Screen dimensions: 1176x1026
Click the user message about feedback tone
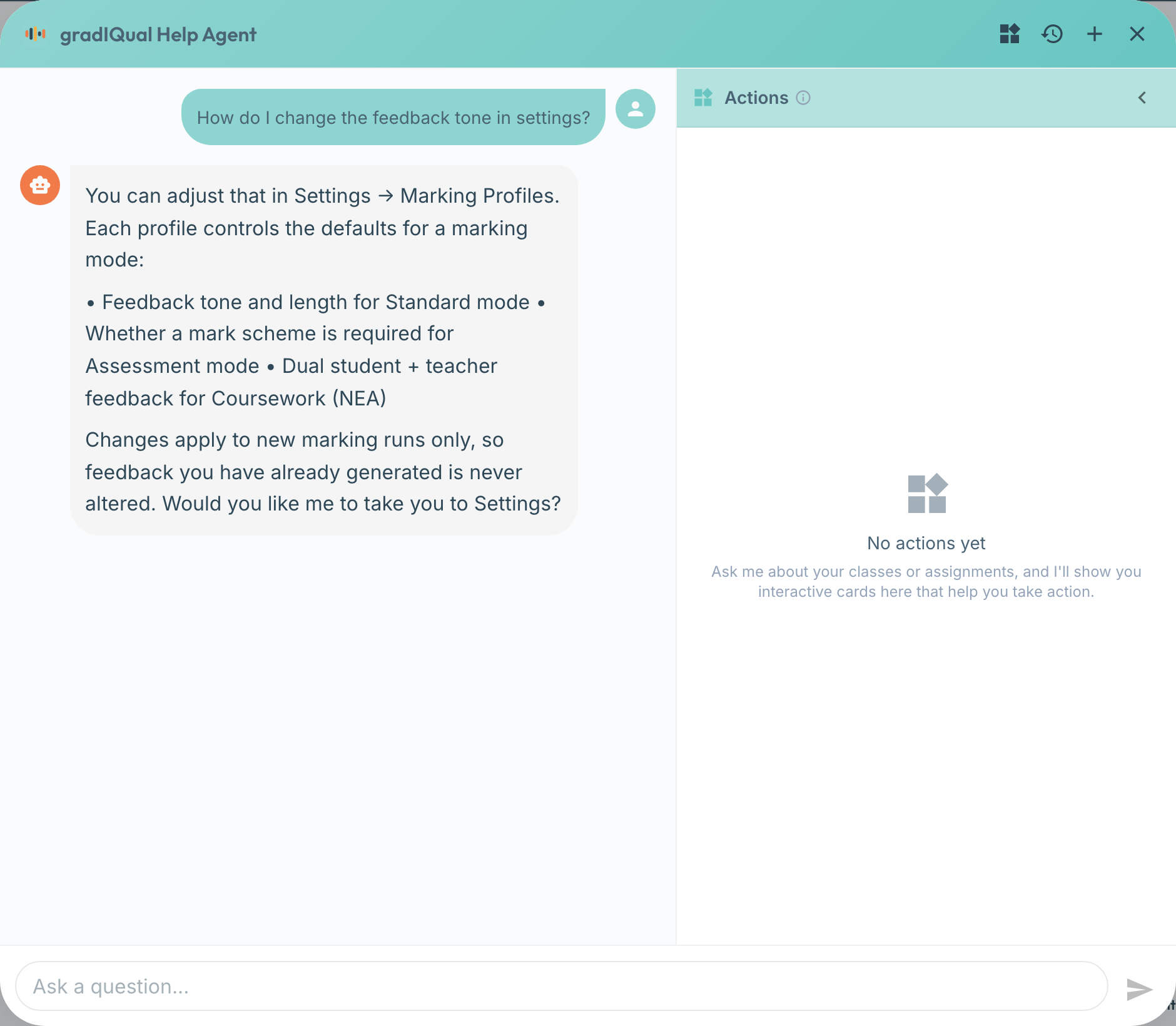(x=393, y=117)
